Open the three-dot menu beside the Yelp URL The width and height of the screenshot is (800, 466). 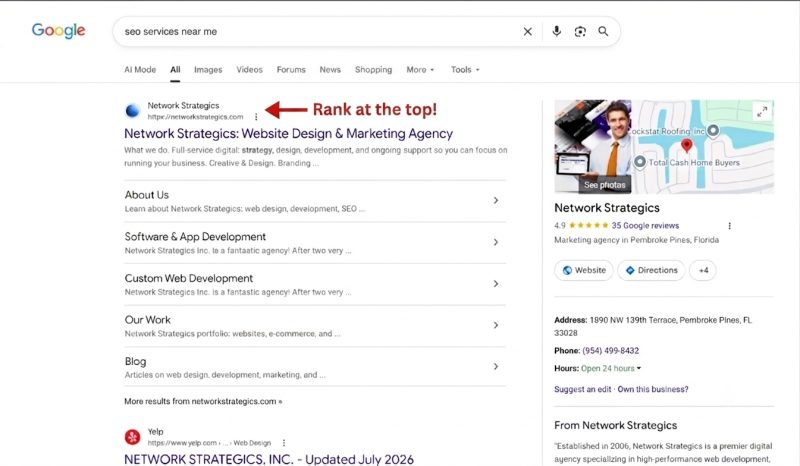[x=284, y=443]
